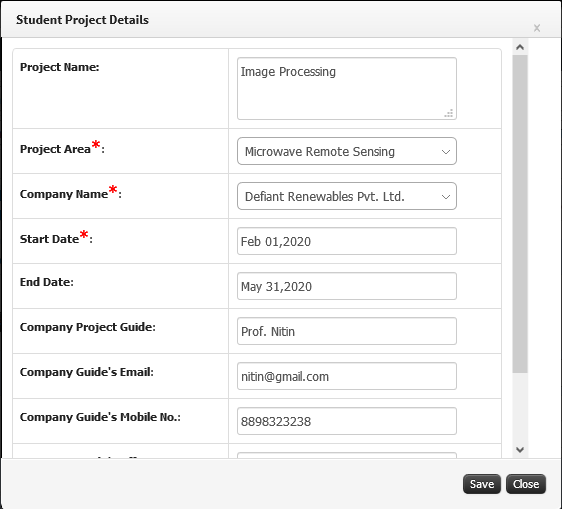Click the Project Area label text
Image resolution: width=562 pixels, height=509 pixels.
55,149
